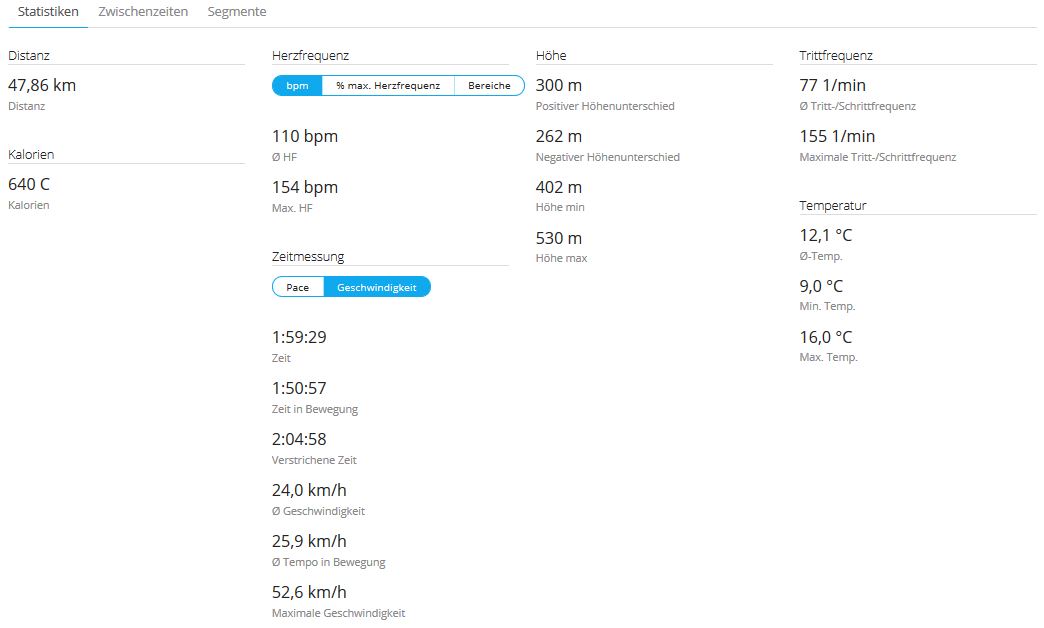Click the 12,1 °C average temperature
The width and height of the screenshot is (1044, 628).
(x=826, y=236)
